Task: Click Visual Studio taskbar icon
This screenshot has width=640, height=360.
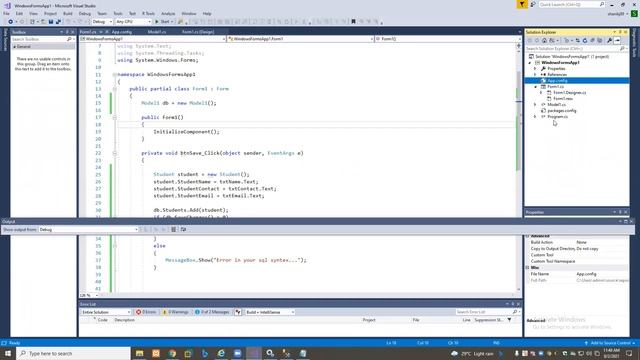Action: point(253,353)
